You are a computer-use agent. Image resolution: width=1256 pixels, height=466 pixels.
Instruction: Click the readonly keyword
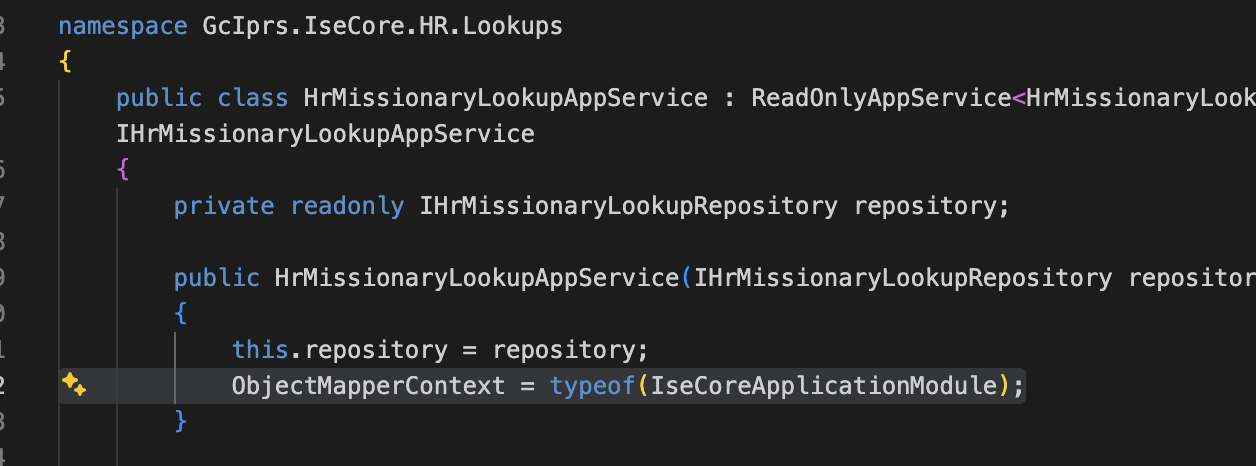[x=347, y=206]
